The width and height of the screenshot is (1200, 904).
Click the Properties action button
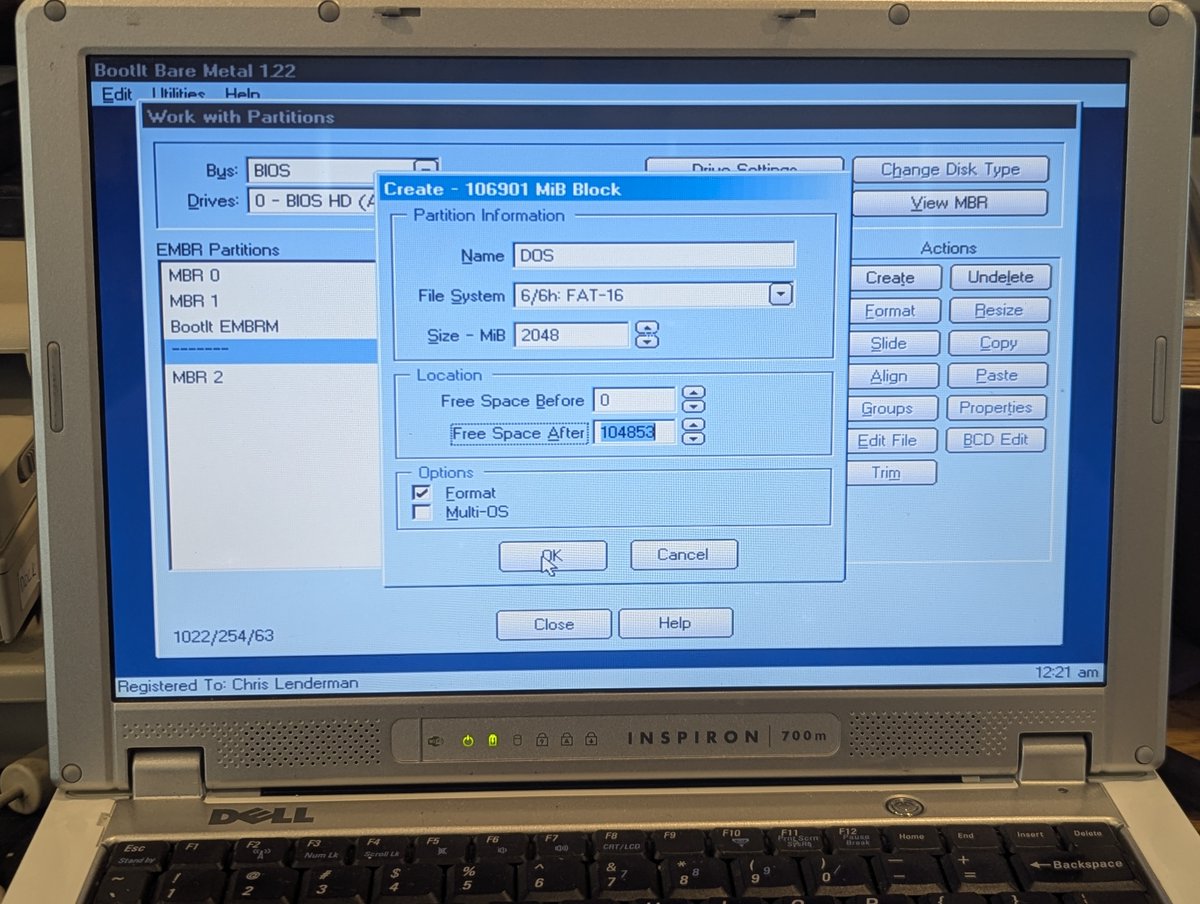tap(996, 407)
